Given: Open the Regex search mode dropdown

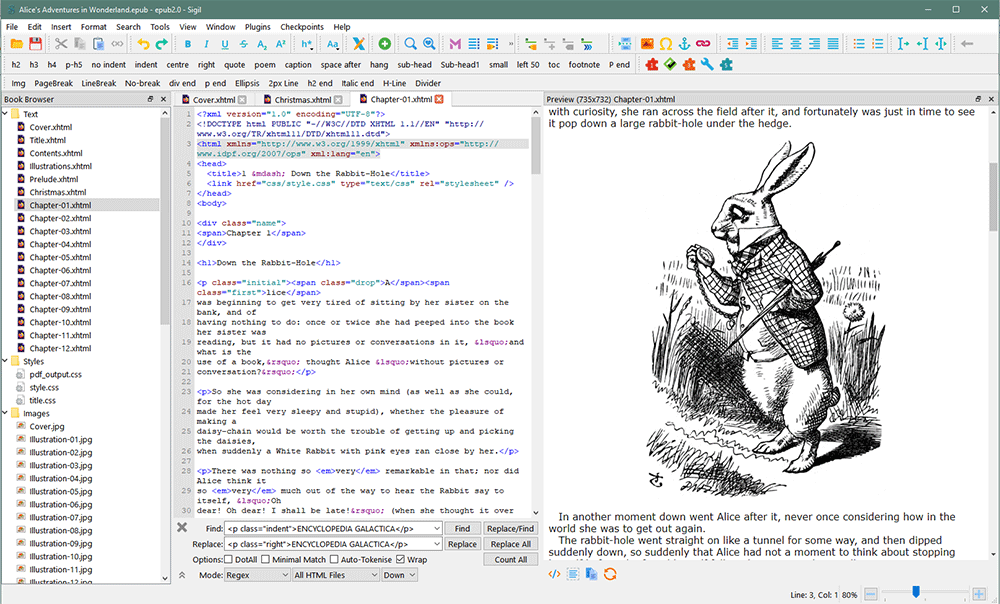Looking at the screenshot, I should [257, 575].
